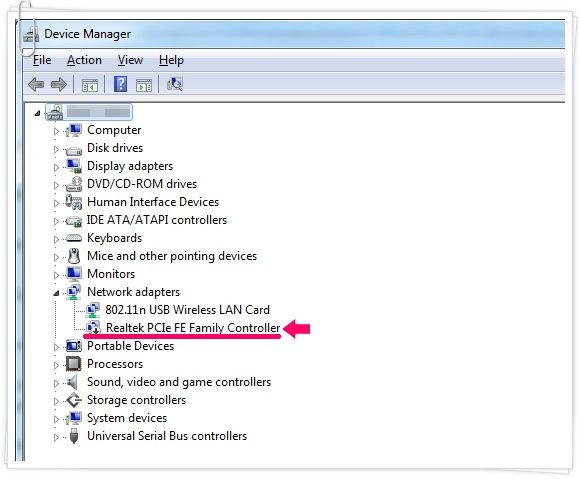Expand the Portable Devices category
The width and height of the screenshot is (579, 479).
[56, 347]
